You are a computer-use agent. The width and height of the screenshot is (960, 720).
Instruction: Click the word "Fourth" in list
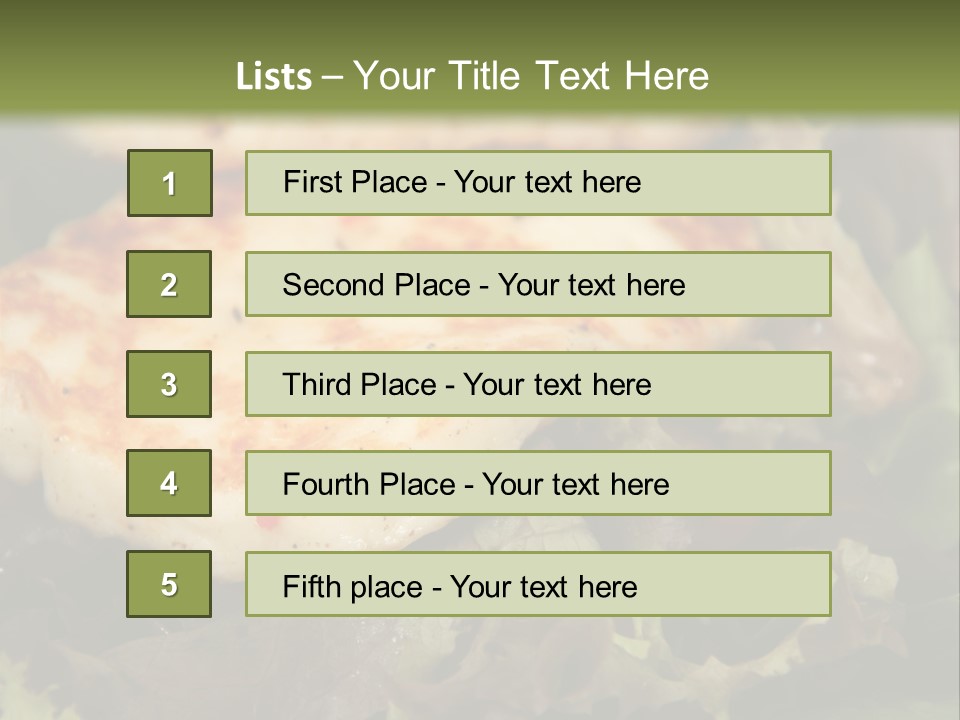pyautogui.click(x=325, y=484)
